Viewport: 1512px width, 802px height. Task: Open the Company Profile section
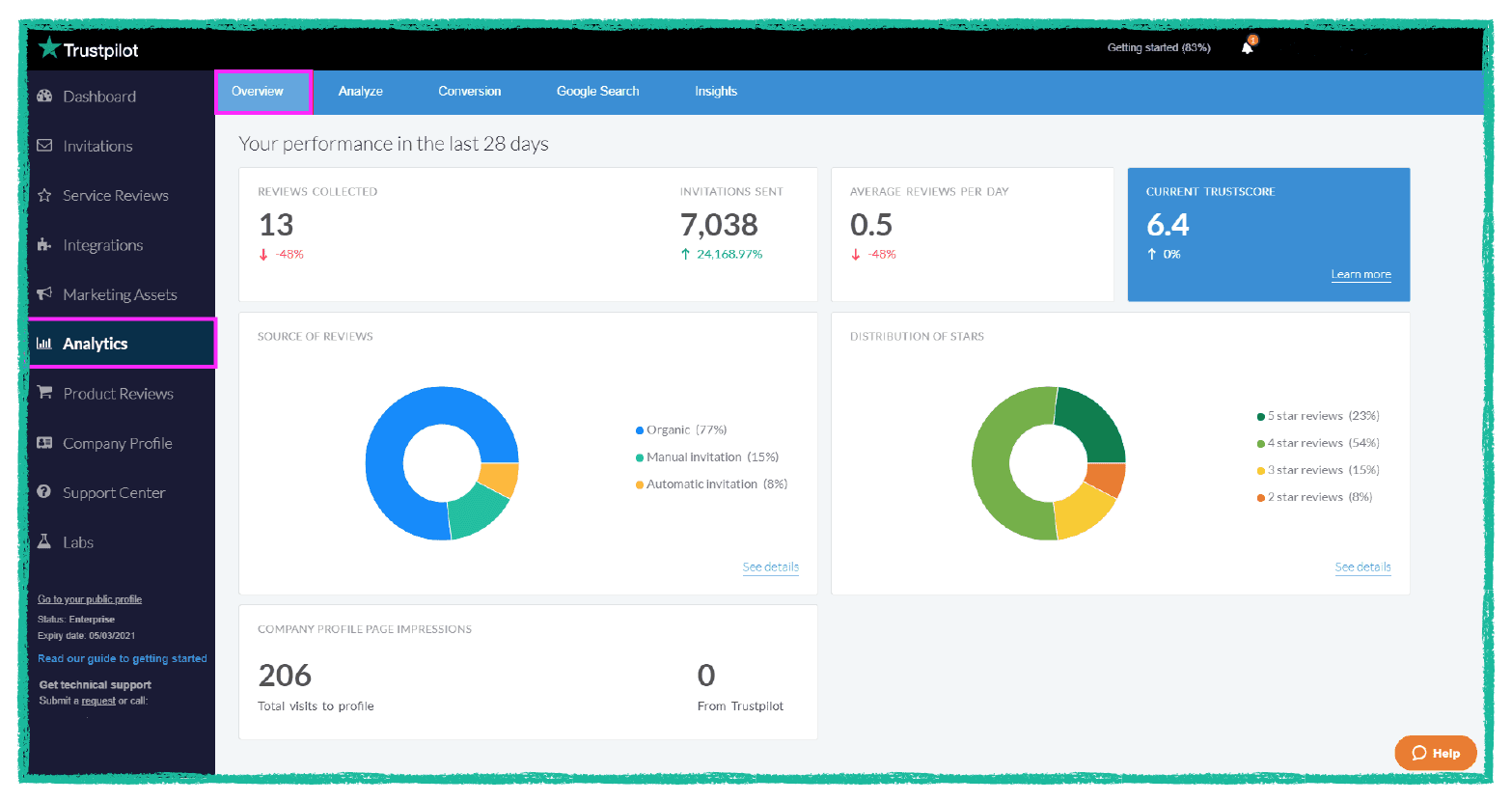point(117,443)
